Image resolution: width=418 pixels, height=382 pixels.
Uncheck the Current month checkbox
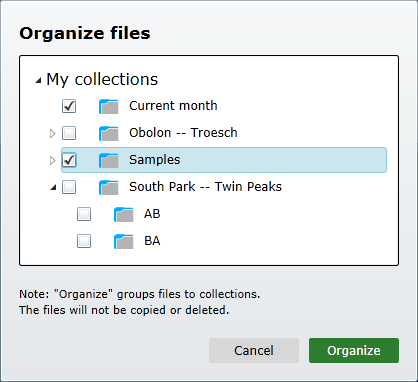69,106
